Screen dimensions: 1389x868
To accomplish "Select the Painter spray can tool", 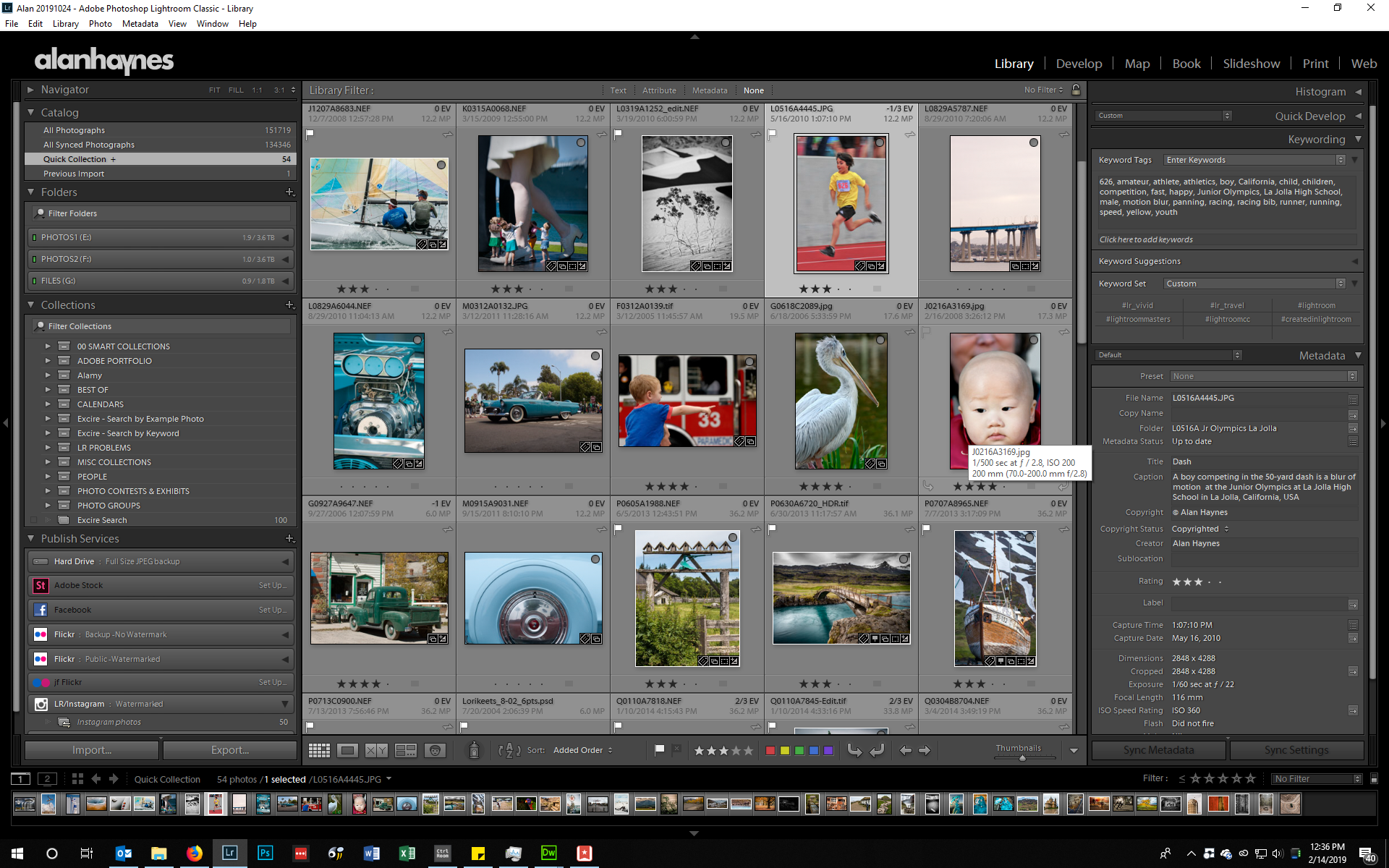I will tap(474, 750).
